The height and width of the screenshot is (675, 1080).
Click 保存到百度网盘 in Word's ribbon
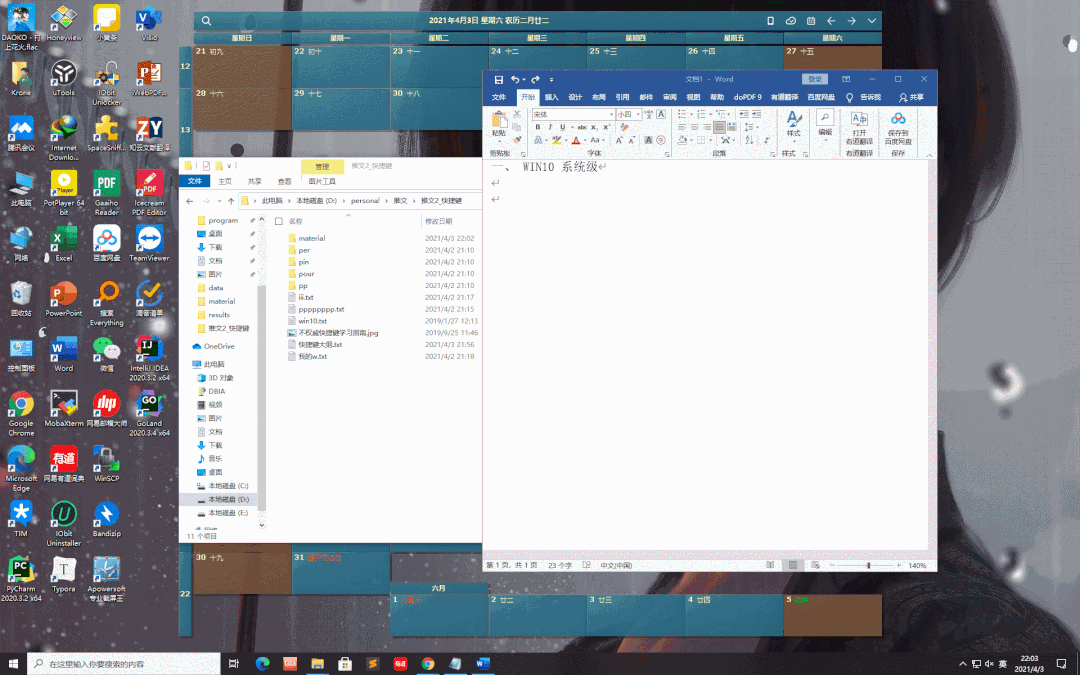898,128
